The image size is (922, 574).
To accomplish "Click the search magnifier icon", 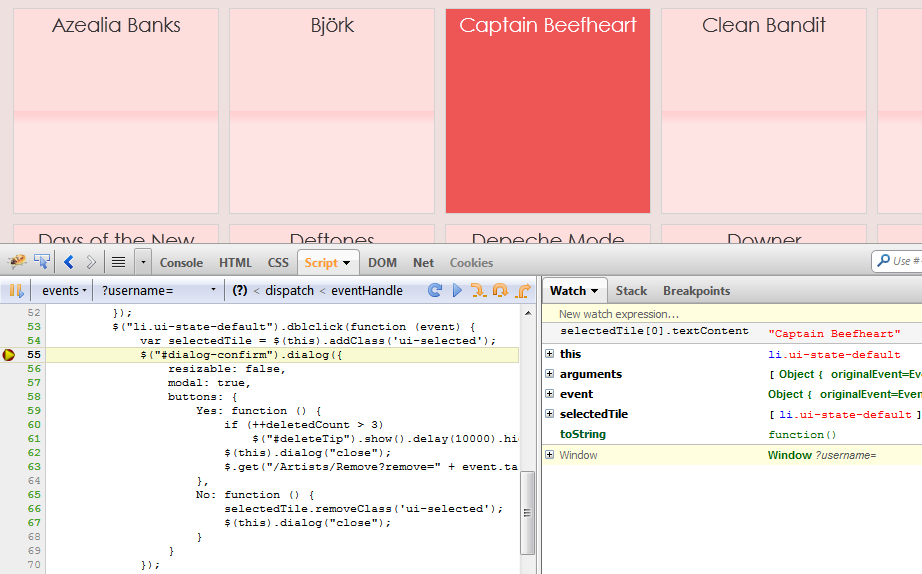I will [883, 260].
